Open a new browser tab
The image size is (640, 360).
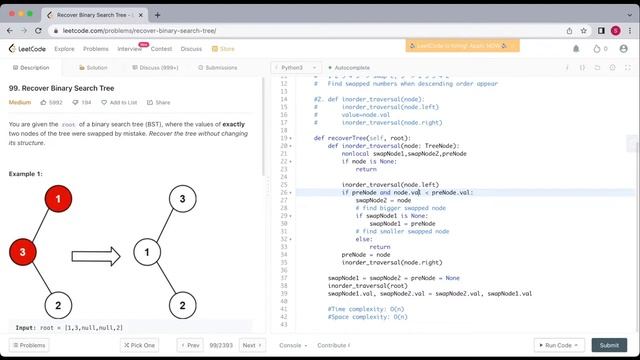158,15
